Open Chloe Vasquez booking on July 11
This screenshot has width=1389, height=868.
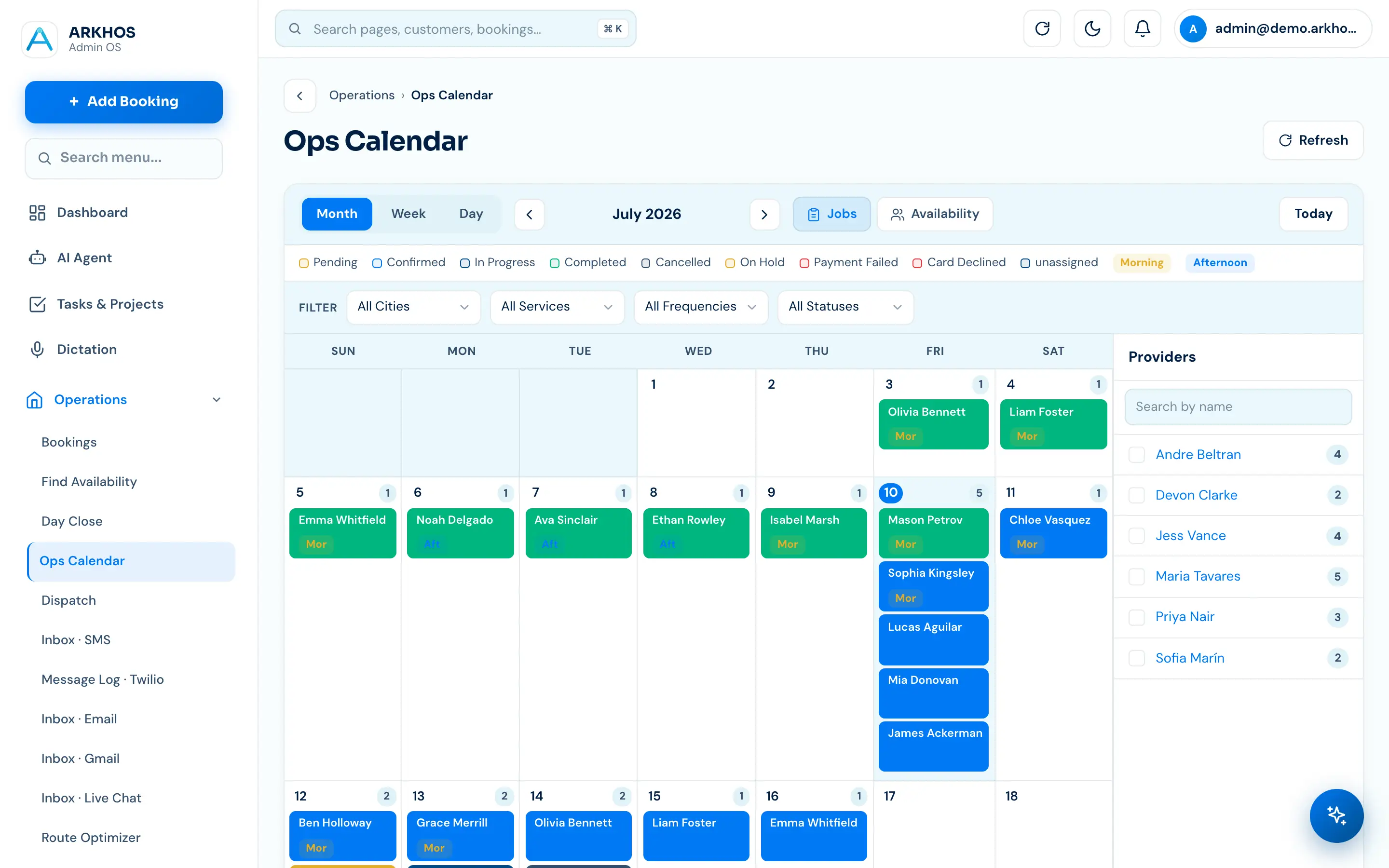point(1053,533)
